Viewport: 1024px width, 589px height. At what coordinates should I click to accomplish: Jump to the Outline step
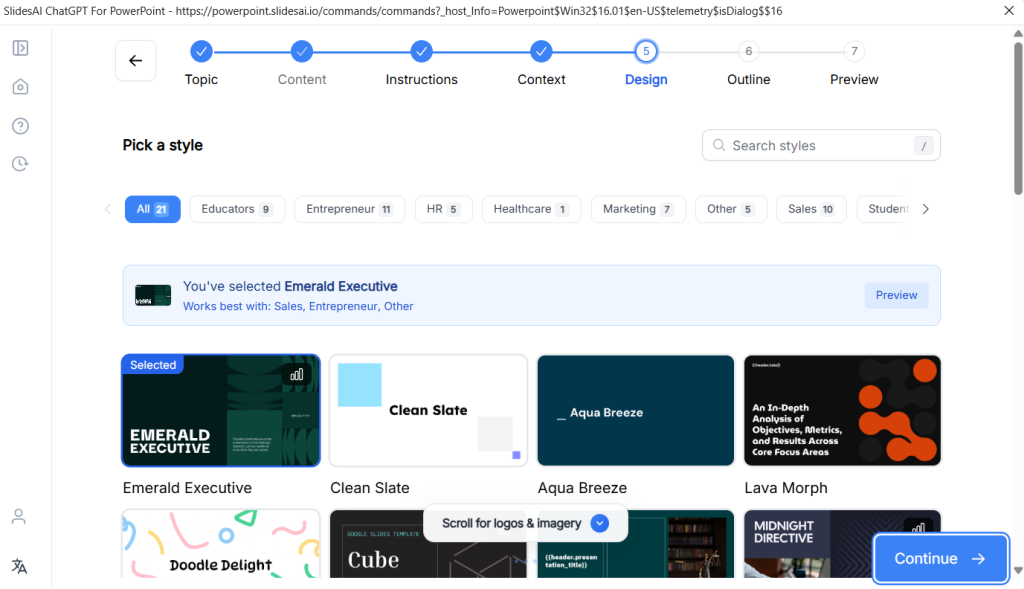[748, 51]
